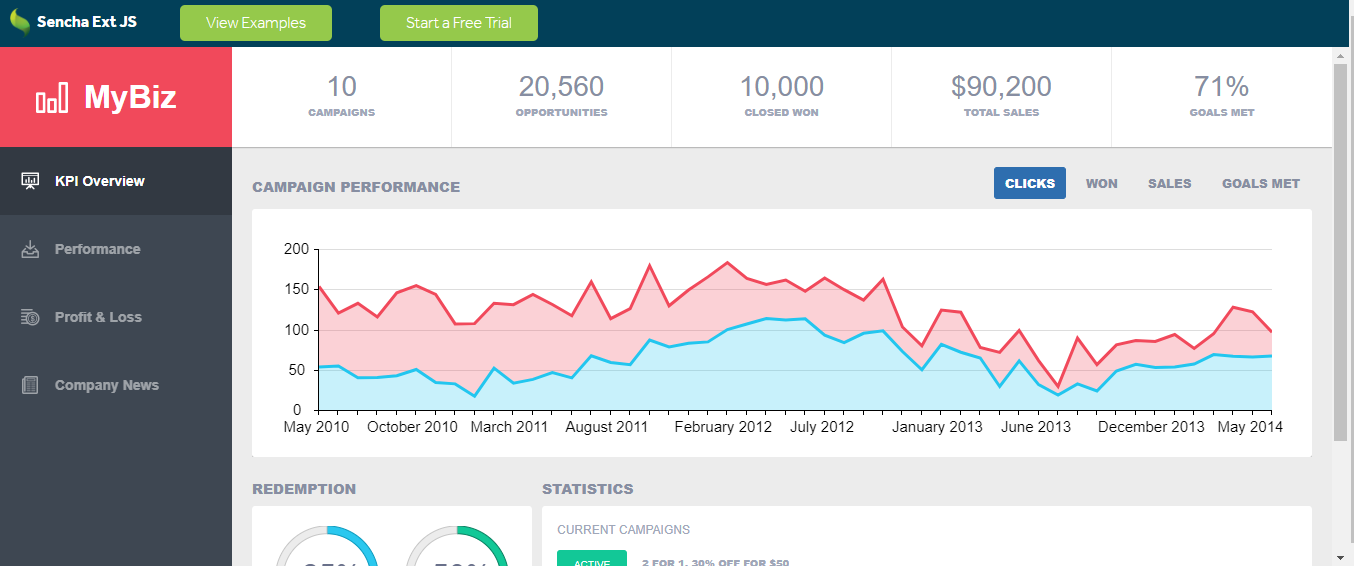Viewport: 1354px width, 566px height.
Task: Click the 10 Campaigns stat
Action: [342, 97]
